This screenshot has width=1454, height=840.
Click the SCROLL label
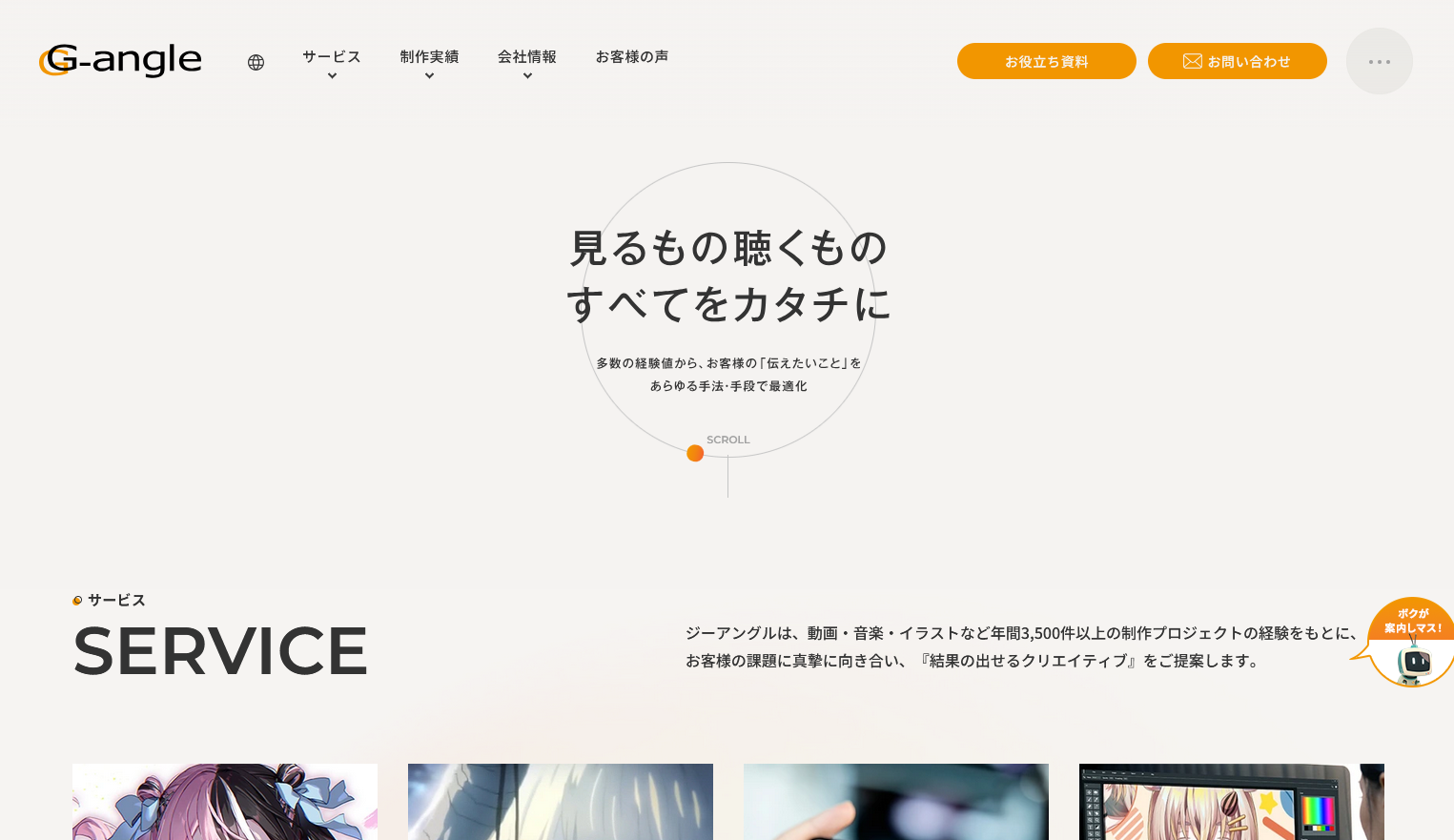pos(728,440)
